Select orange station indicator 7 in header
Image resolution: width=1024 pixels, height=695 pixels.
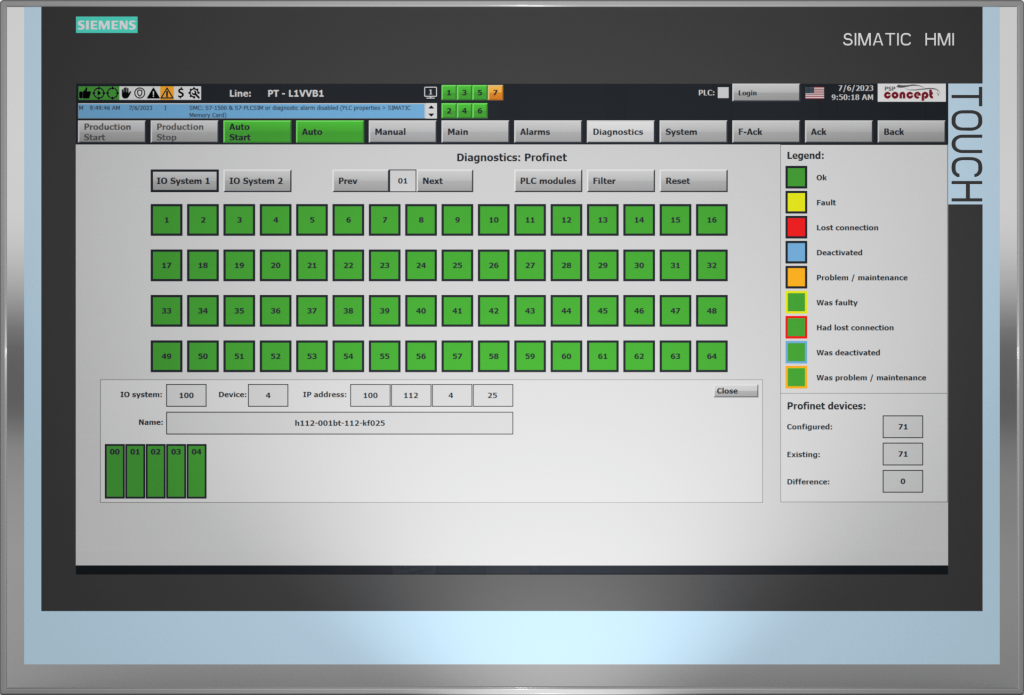pyautogui.click(x=495, y=93)
